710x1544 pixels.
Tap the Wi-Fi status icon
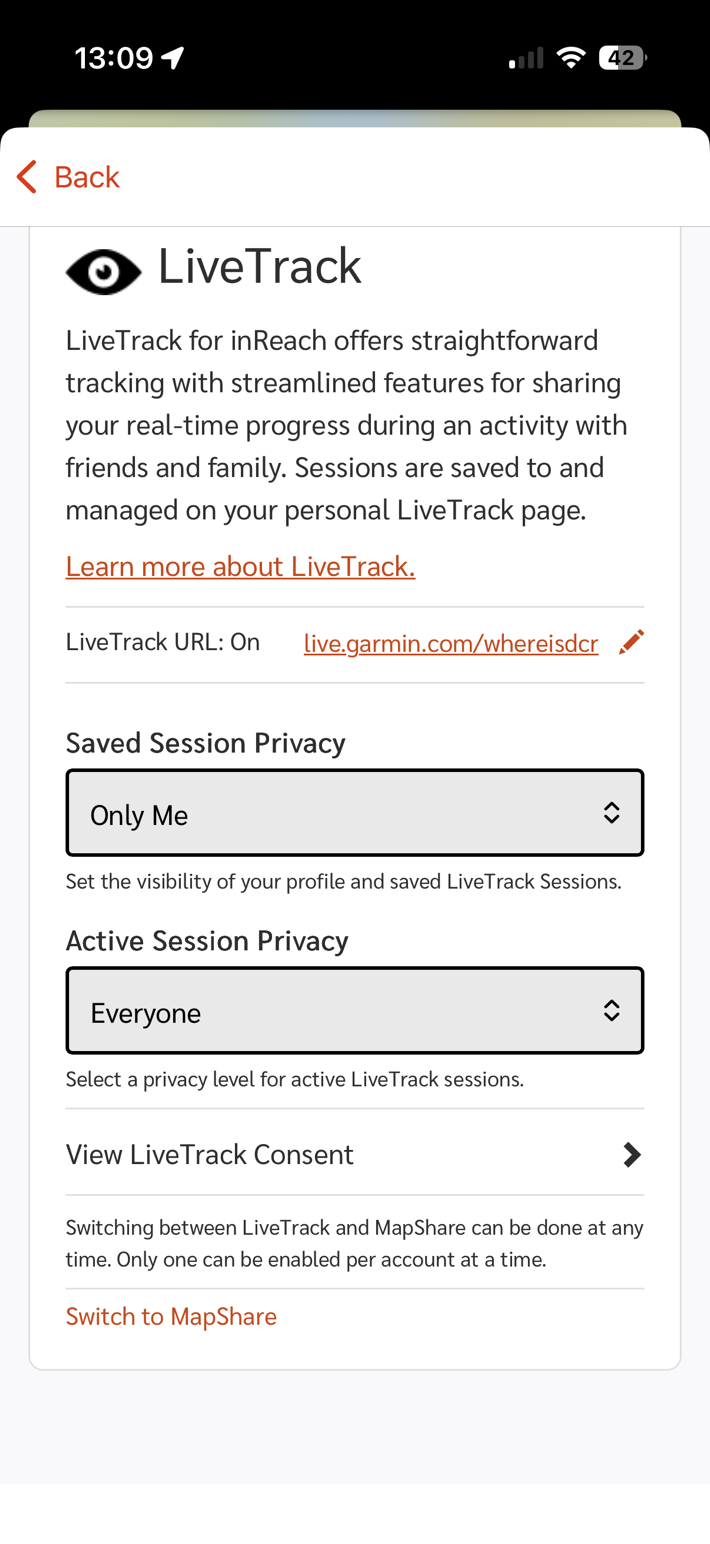point(571,58)
